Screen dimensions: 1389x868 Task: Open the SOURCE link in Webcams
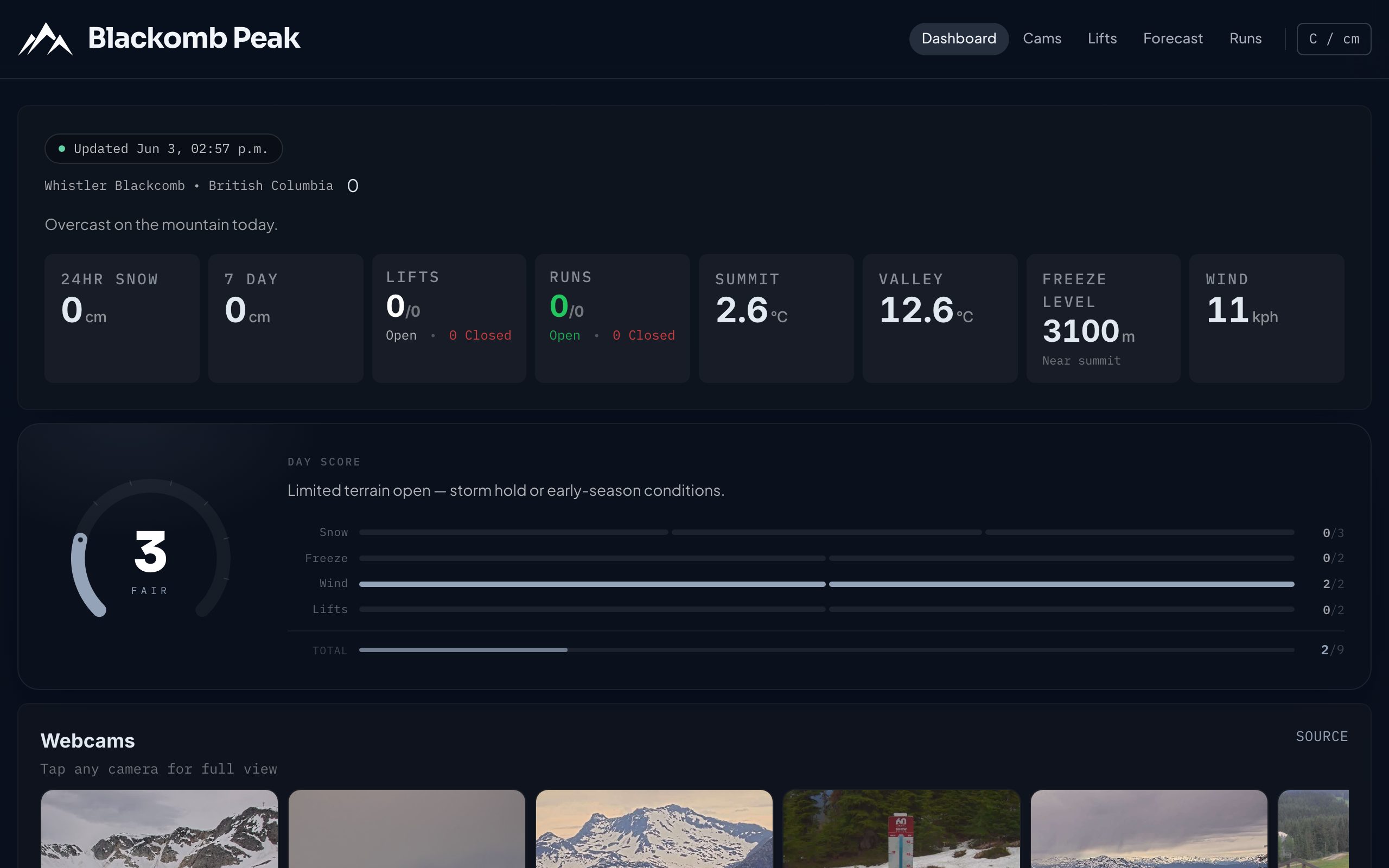(x=1321, y=736)
